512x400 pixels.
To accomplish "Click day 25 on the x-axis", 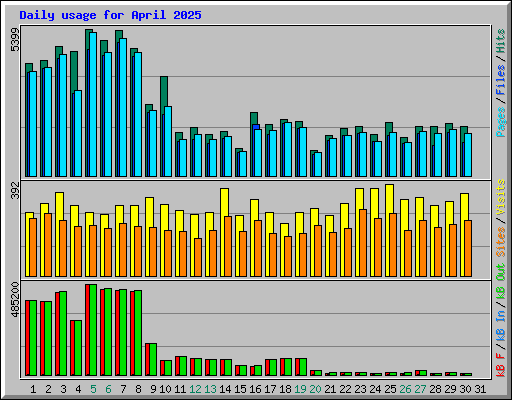I will tap(390, 389).
